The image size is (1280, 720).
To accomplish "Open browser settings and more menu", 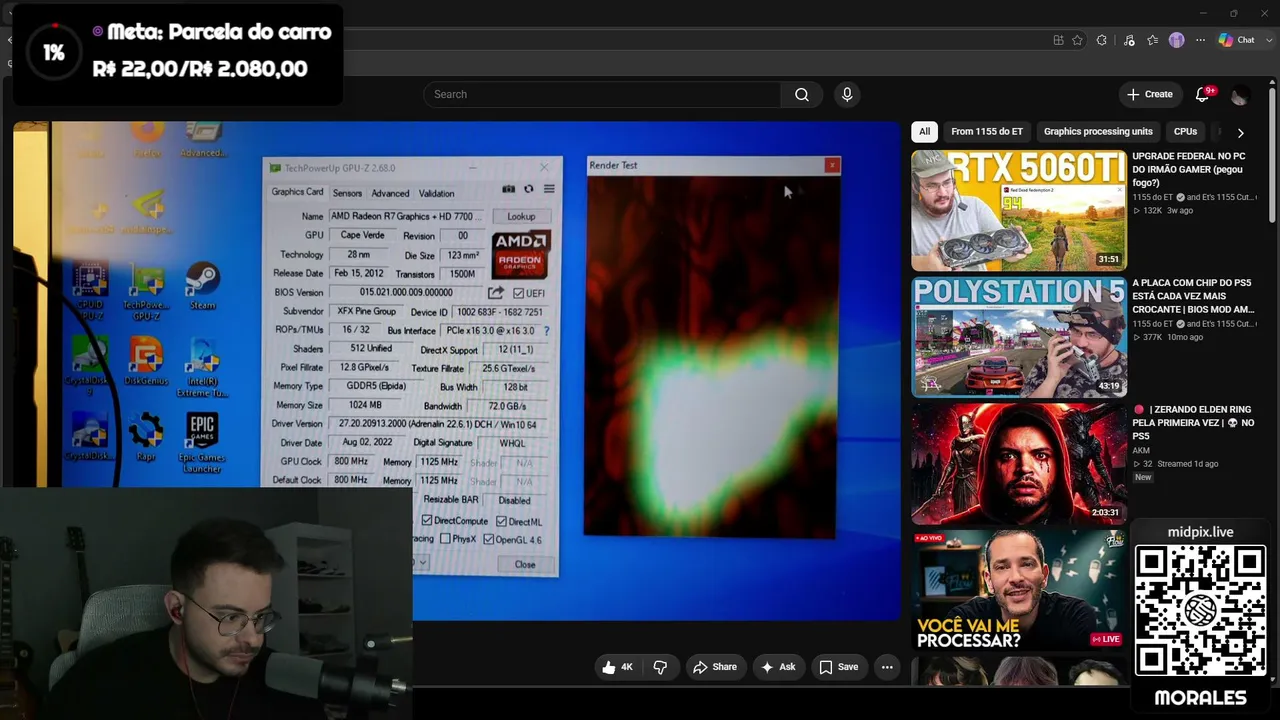I will tap(1200, 40).
